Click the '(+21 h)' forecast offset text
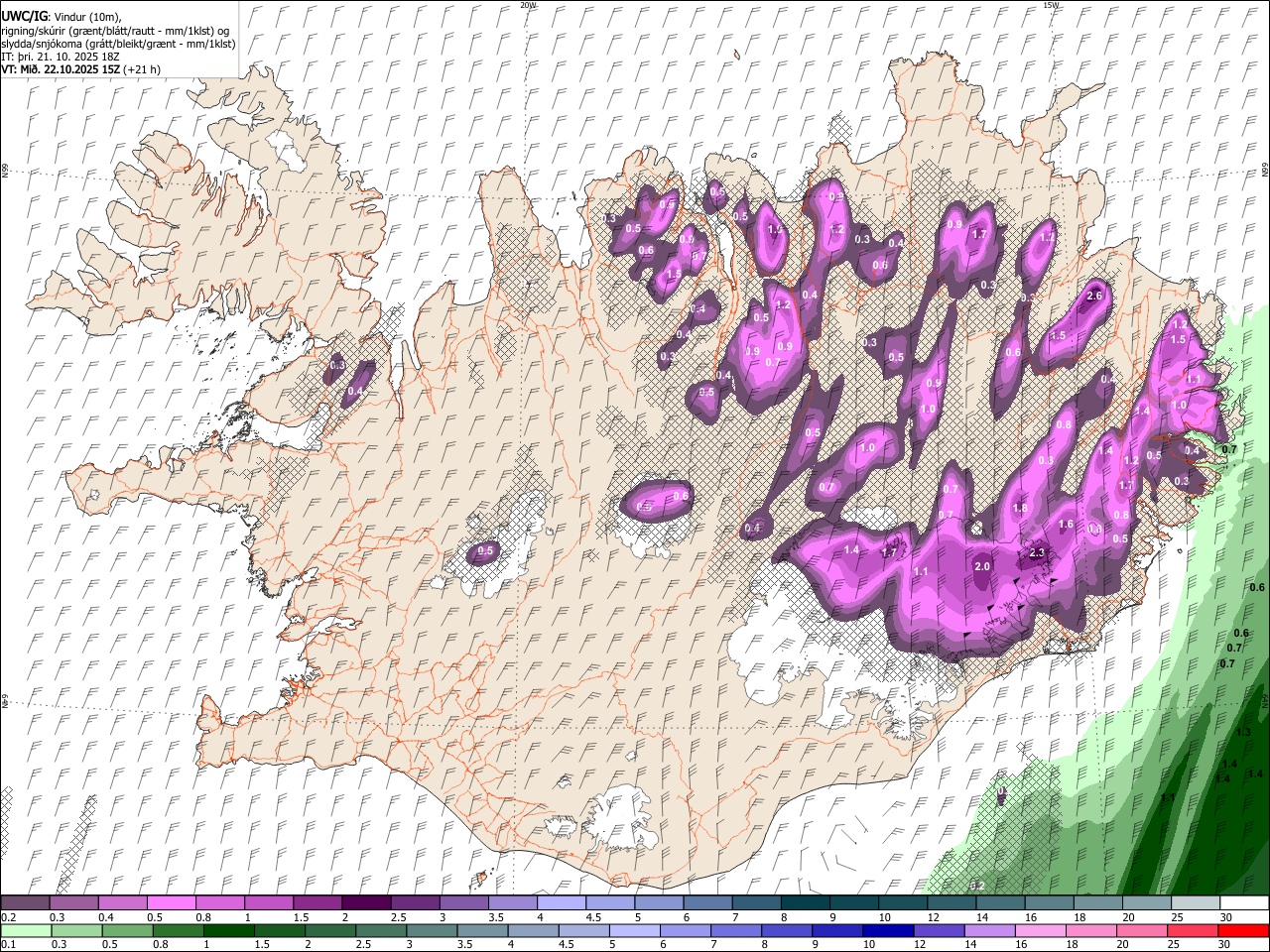This screenshot has height=952, width=1270. coord(143,69)
